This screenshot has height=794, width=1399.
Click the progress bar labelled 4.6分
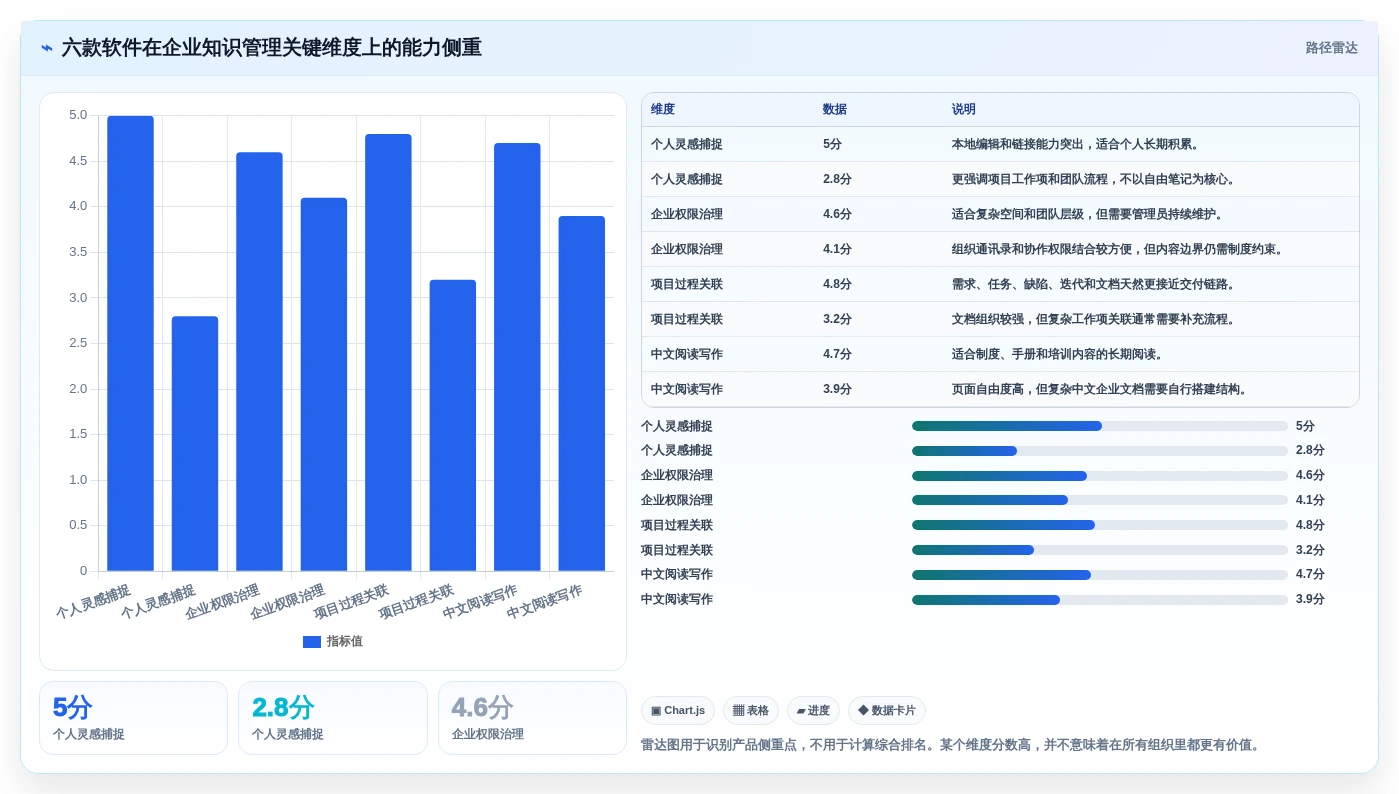1100,476
